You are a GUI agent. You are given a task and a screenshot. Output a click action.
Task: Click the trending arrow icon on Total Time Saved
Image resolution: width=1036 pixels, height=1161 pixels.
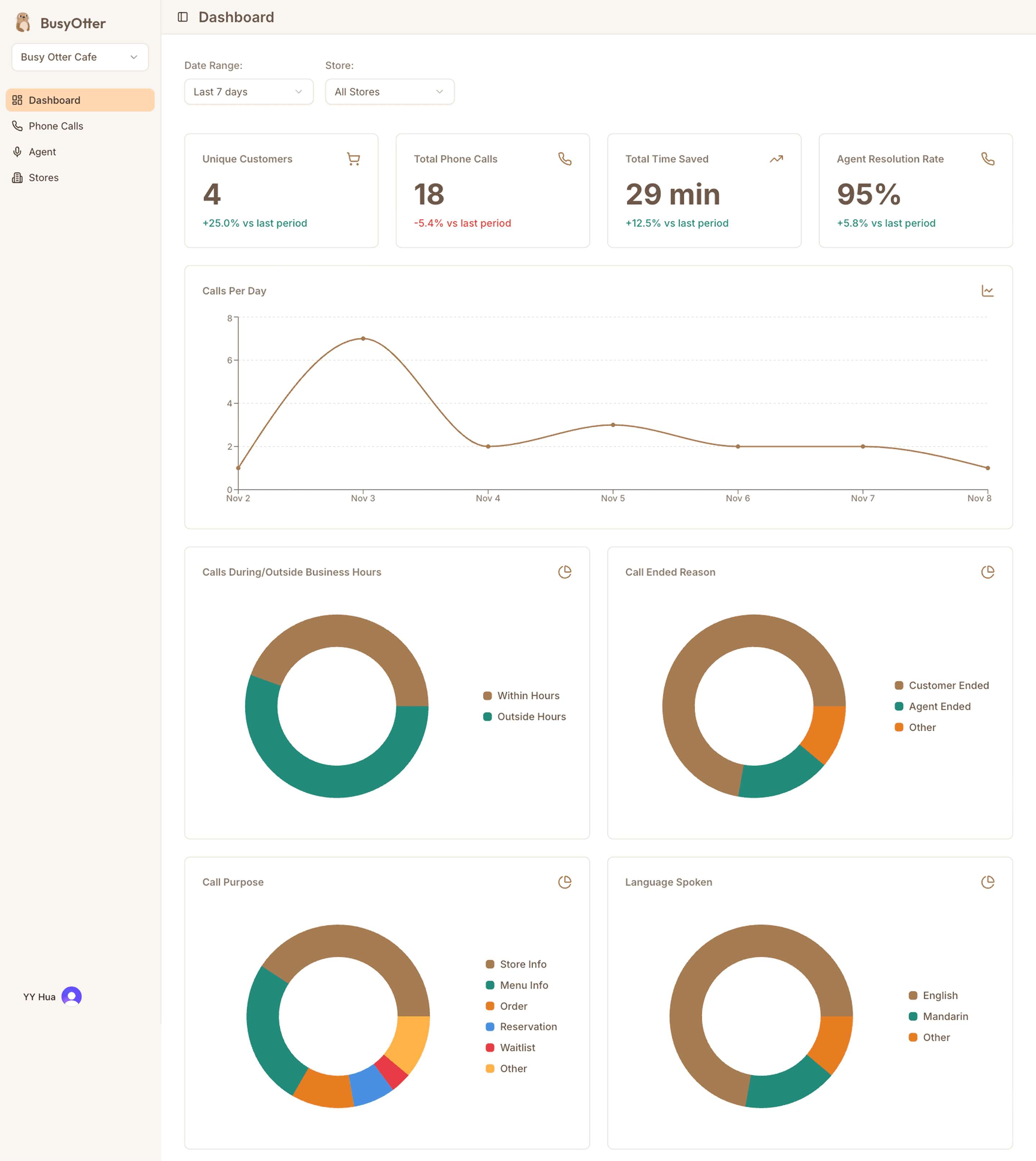point(776,159)
